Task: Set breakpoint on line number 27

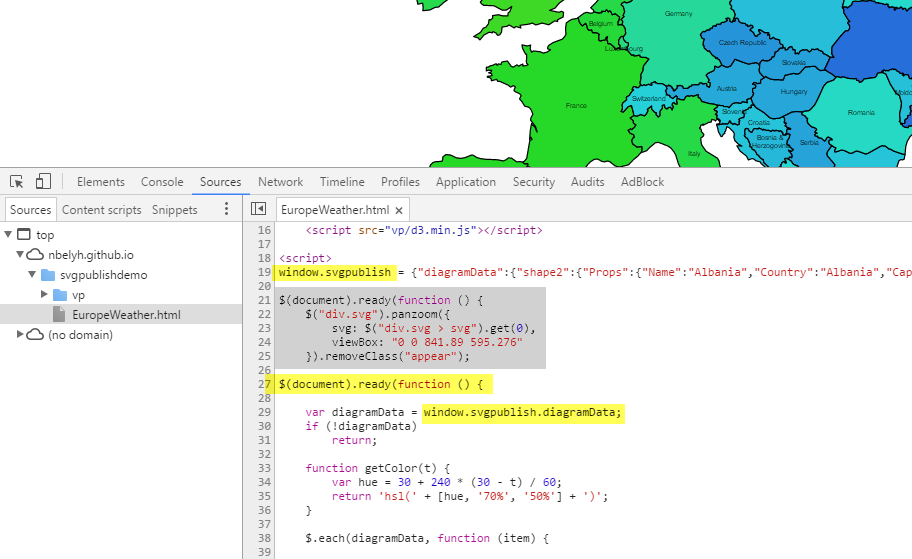Action: click(264, 384)
